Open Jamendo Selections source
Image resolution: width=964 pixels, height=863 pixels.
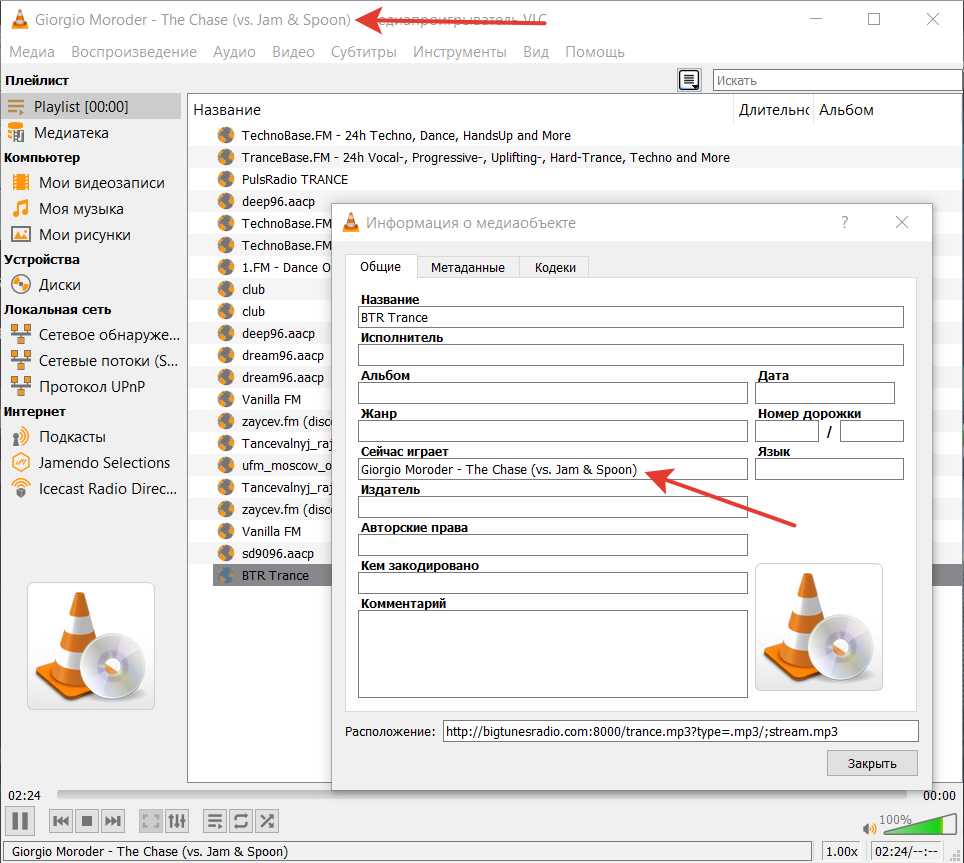click(x=91, y=463)
